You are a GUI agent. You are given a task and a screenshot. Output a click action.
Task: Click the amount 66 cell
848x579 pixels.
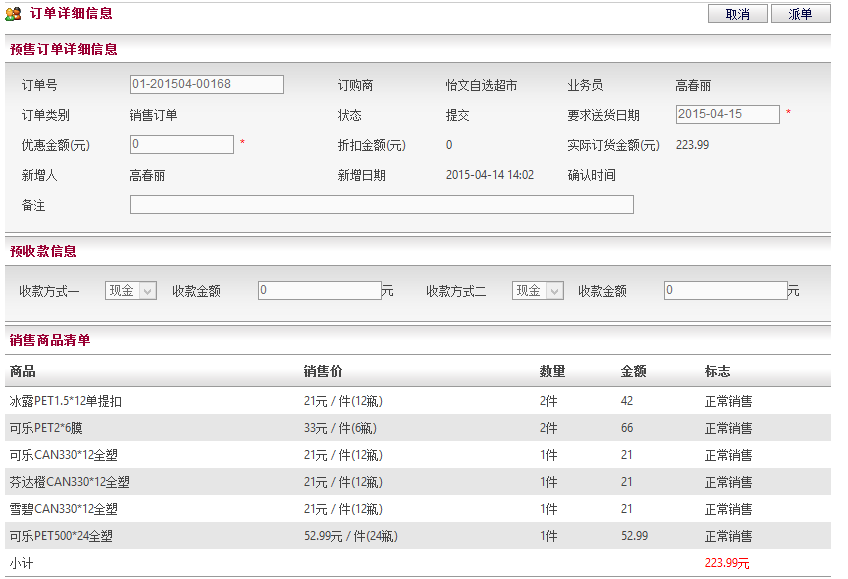point(627,428)
